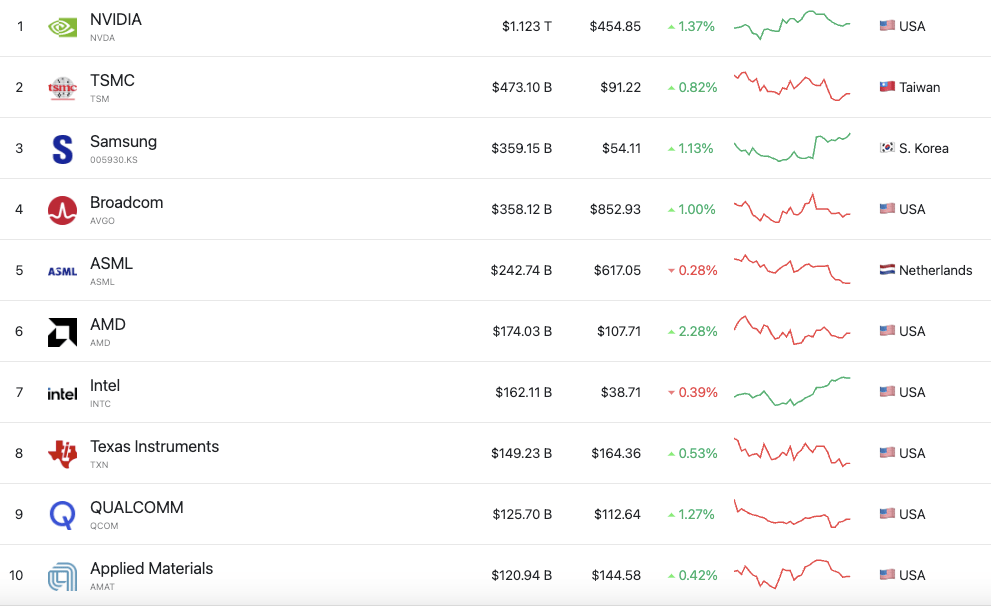991x606 pixels.
Task: Select the $1.123 T market cap value
Action: click(526, 27)
